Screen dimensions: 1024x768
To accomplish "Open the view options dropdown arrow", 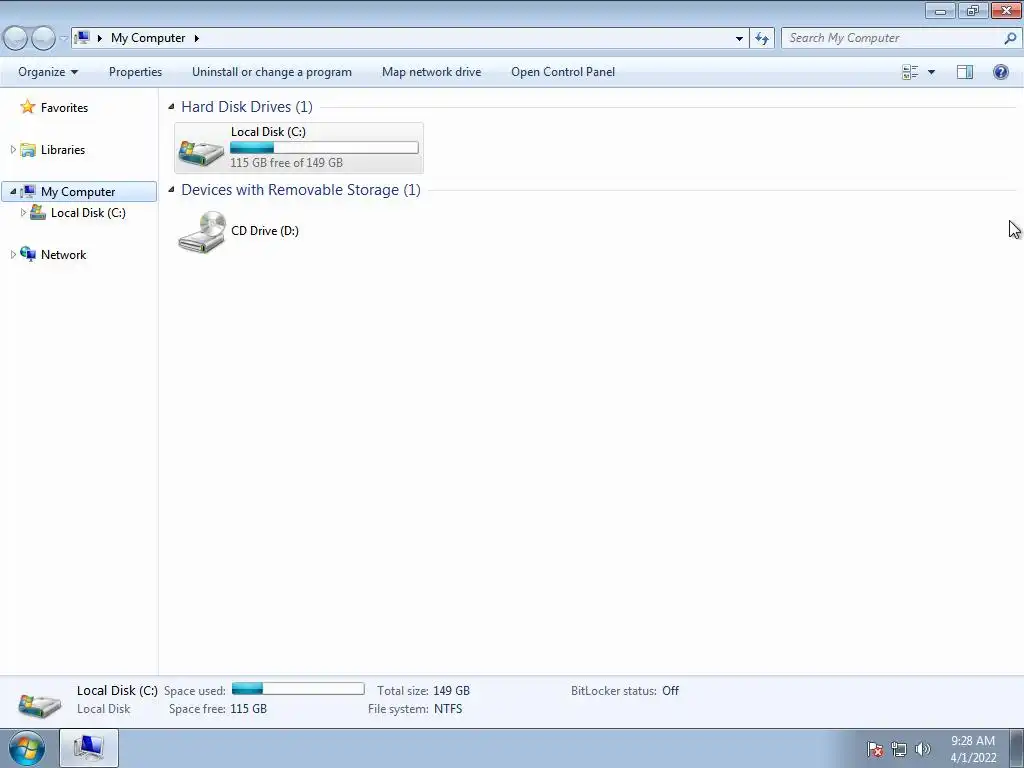I will (x=931, y=72).
